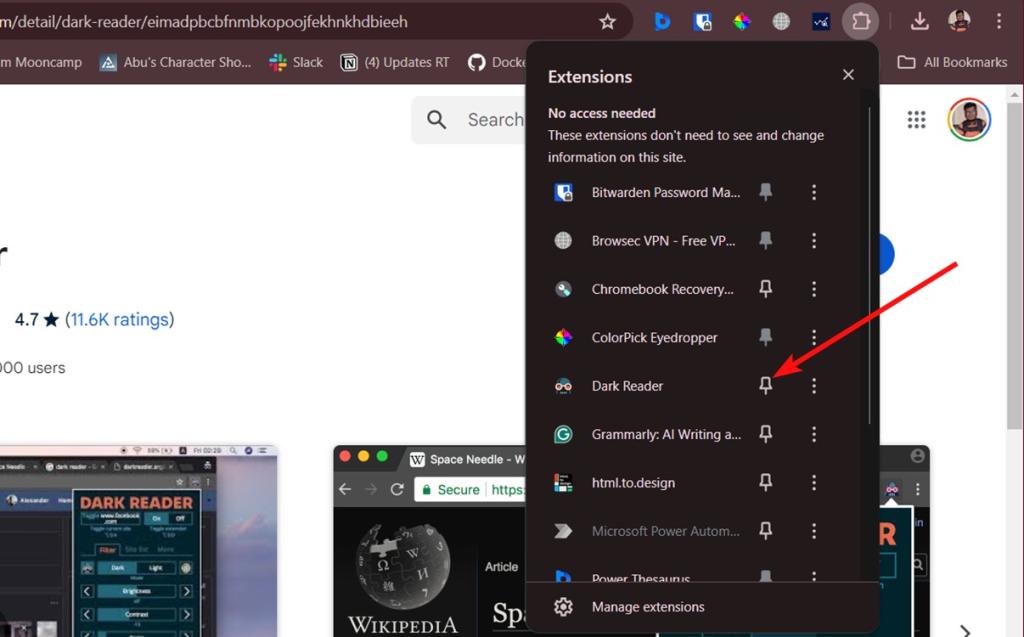
Task: Open the Bitwarden extension from the toolbar
Action: point(703,21)
